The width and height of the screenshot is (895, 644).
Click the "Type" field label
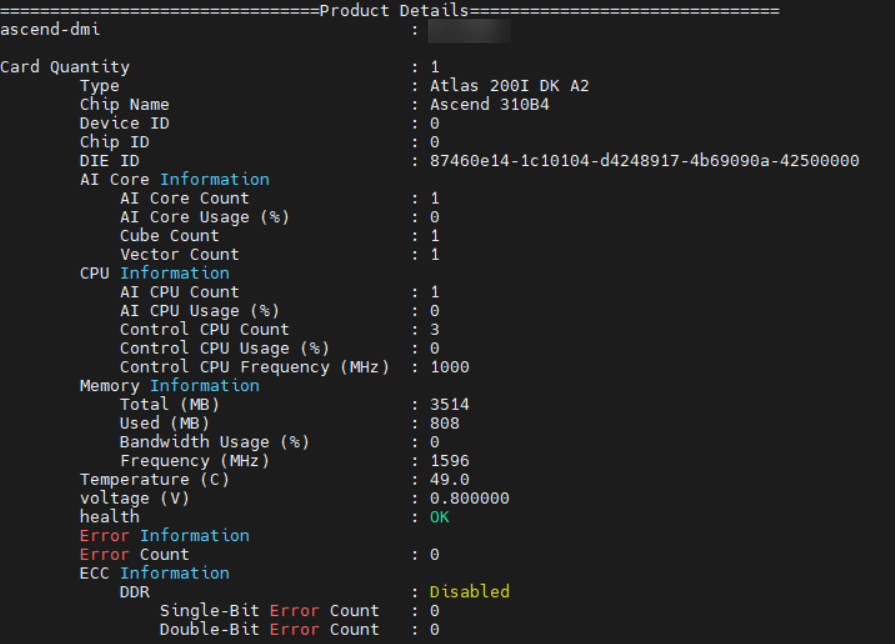100,86
